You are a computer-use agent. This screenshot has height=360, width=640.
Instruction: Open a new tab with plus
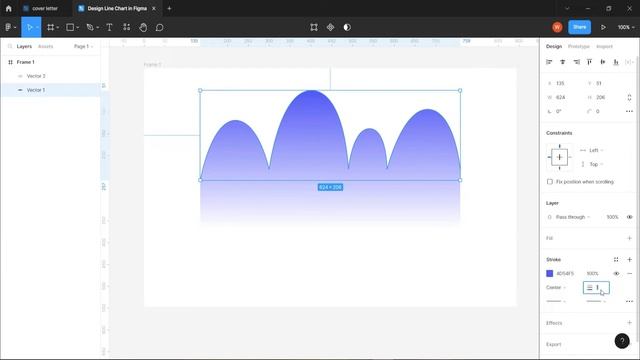pyautogui.click(x=169, y=8)
